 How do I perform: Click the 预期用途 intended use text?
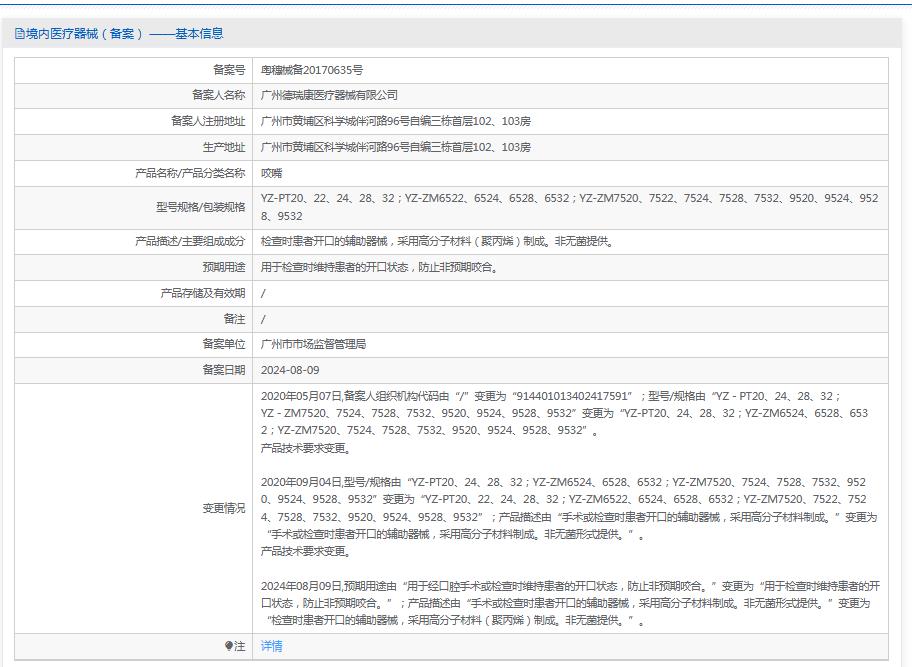pyautogui.click(x=379, y=267)
